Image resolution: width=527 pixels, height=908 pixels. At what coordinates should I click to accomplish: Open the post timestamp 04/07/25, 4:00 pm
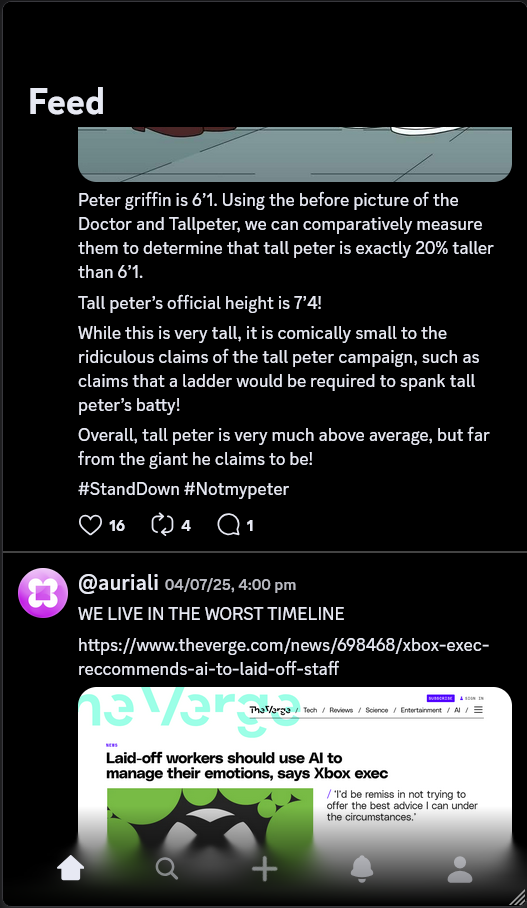(x=230, y=584)
